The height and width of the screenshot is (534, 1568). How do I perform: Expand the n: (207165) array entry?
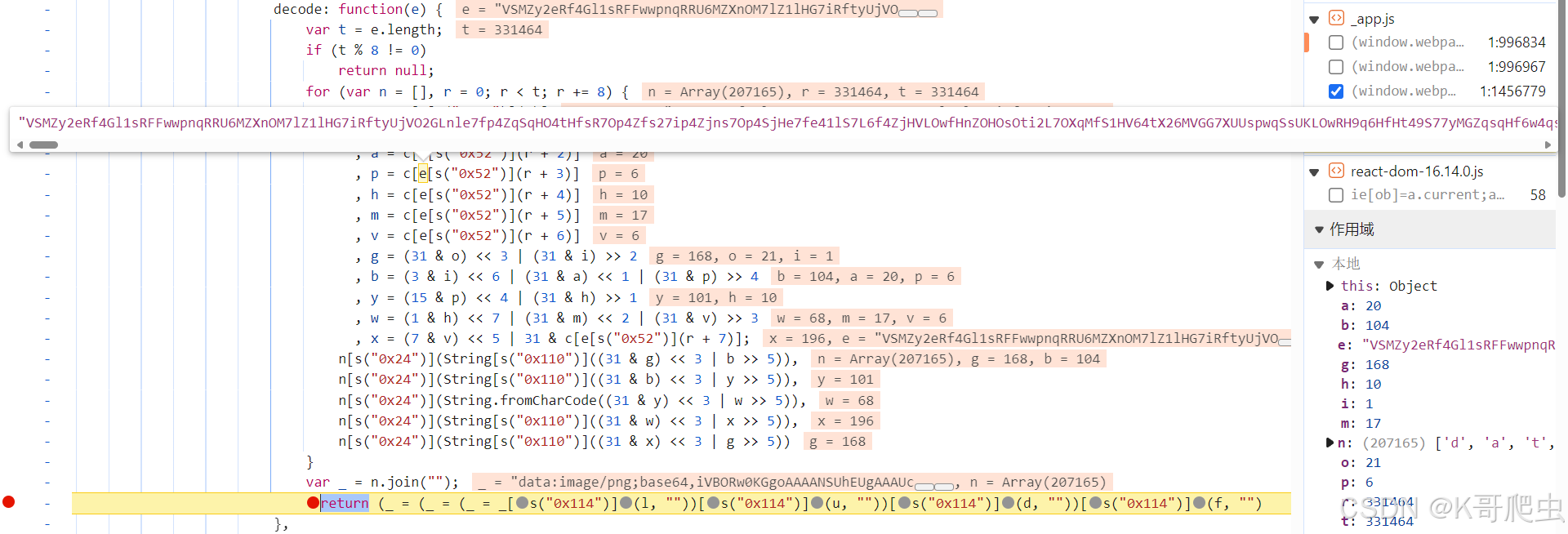(1330, 443)
